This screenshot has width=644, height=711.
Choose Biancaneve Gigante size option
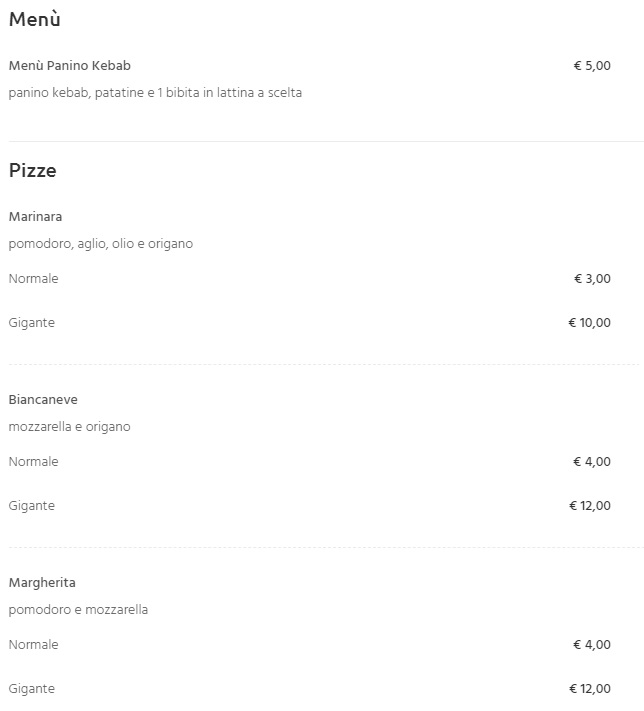(32, 506)
